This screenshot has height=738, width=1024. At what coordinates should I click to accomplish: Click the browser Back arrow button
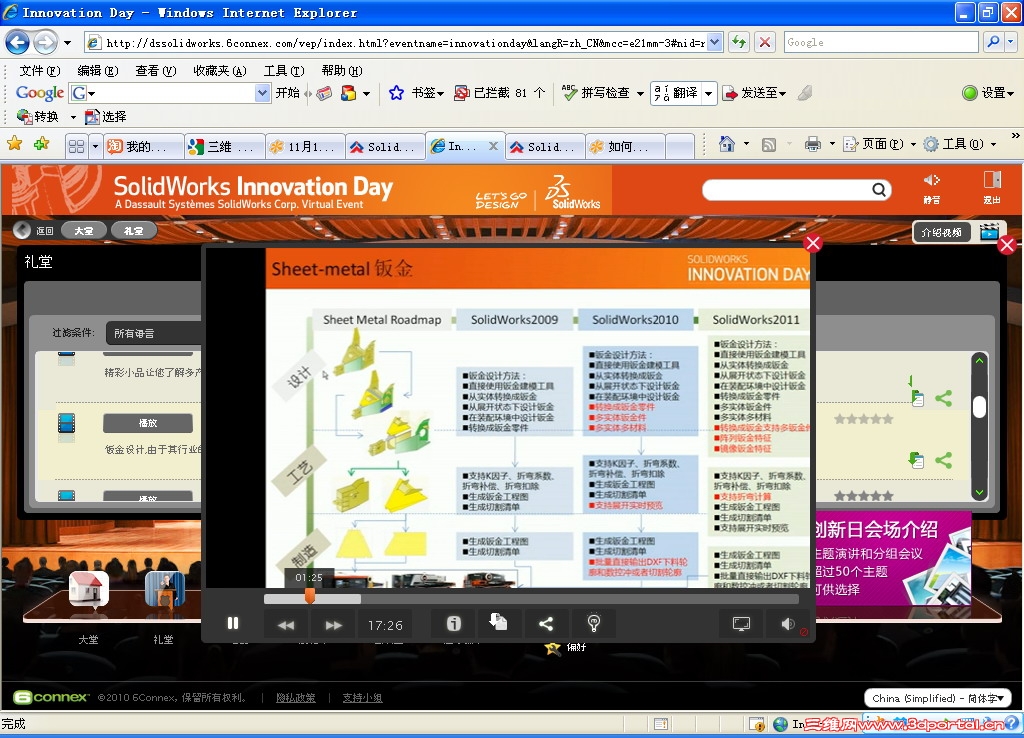(x=18, y=43)
